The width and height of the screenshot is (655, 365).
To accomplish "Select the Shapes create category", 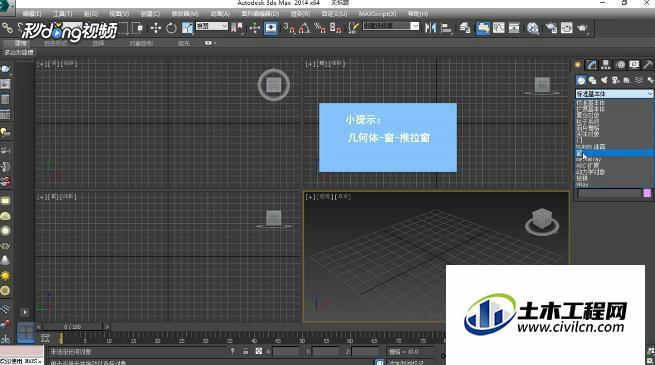I will pos(592,80).
